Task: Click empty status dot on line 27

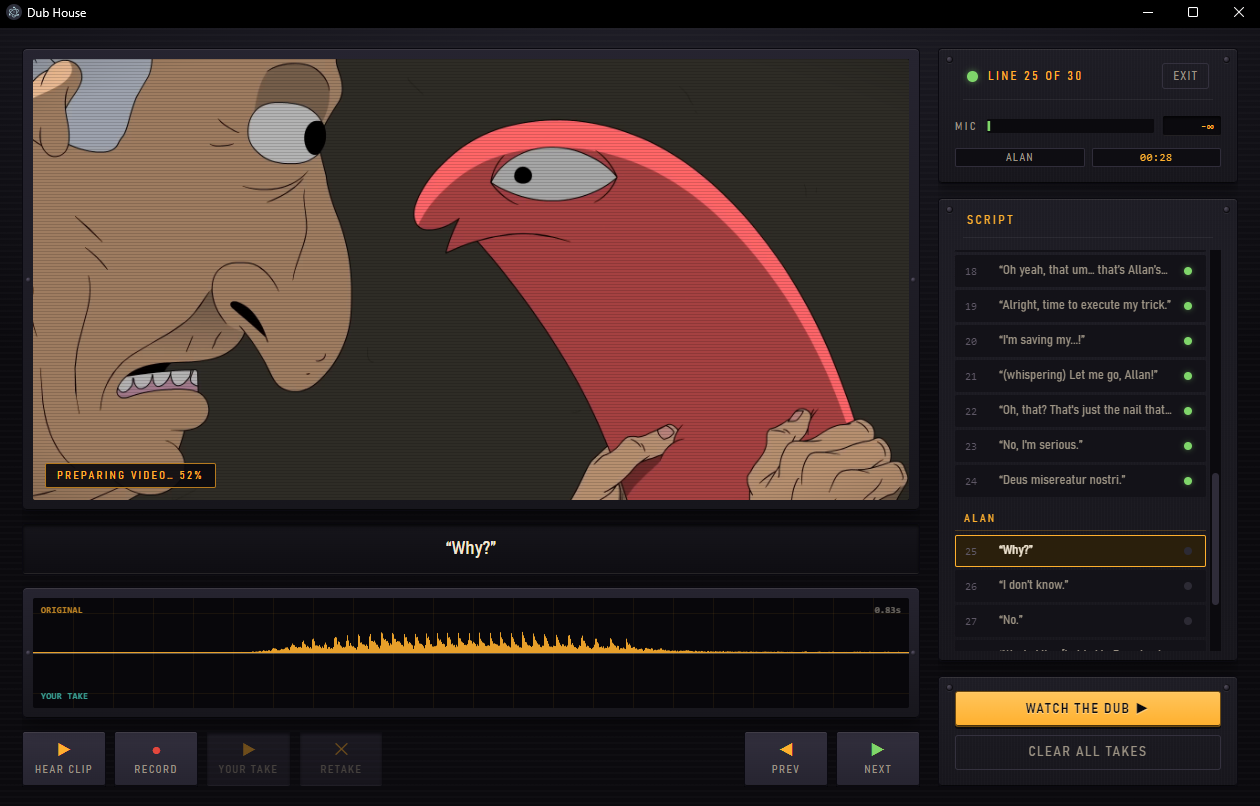Action: [x=1188, y=621]
